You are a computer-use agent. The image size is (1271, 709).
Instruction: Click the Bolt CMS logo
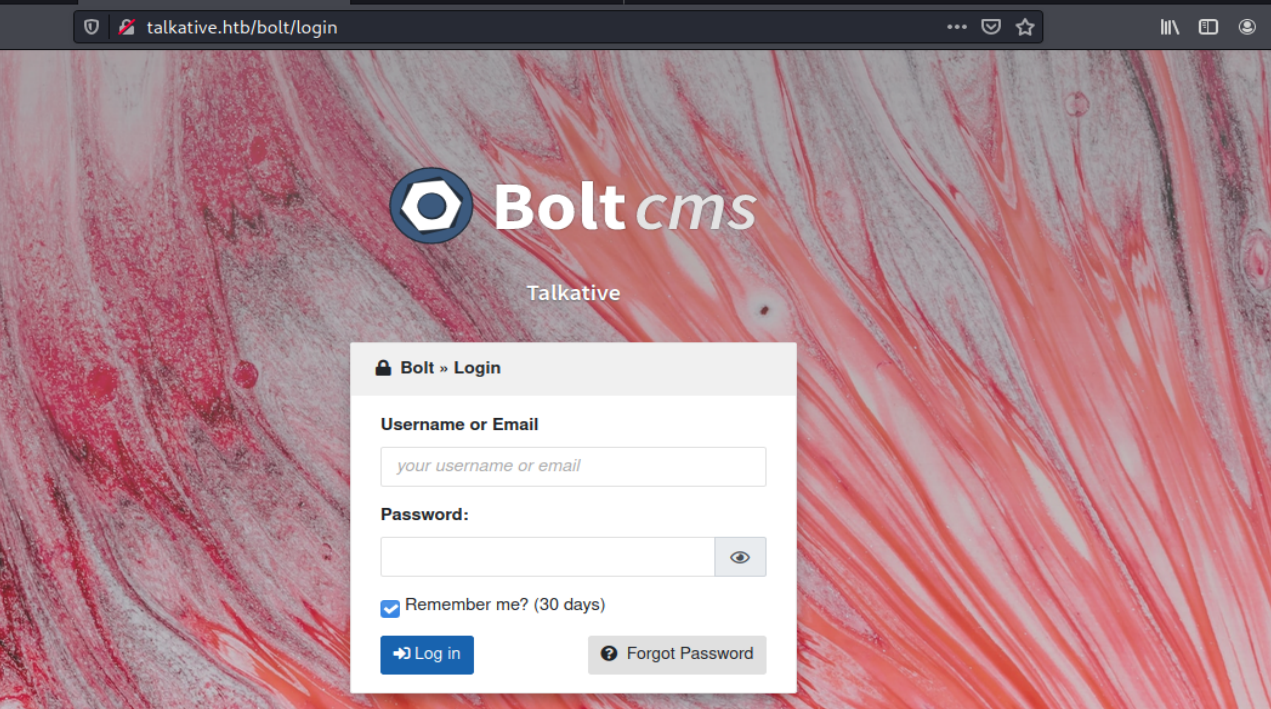click(x=573, y=206)
